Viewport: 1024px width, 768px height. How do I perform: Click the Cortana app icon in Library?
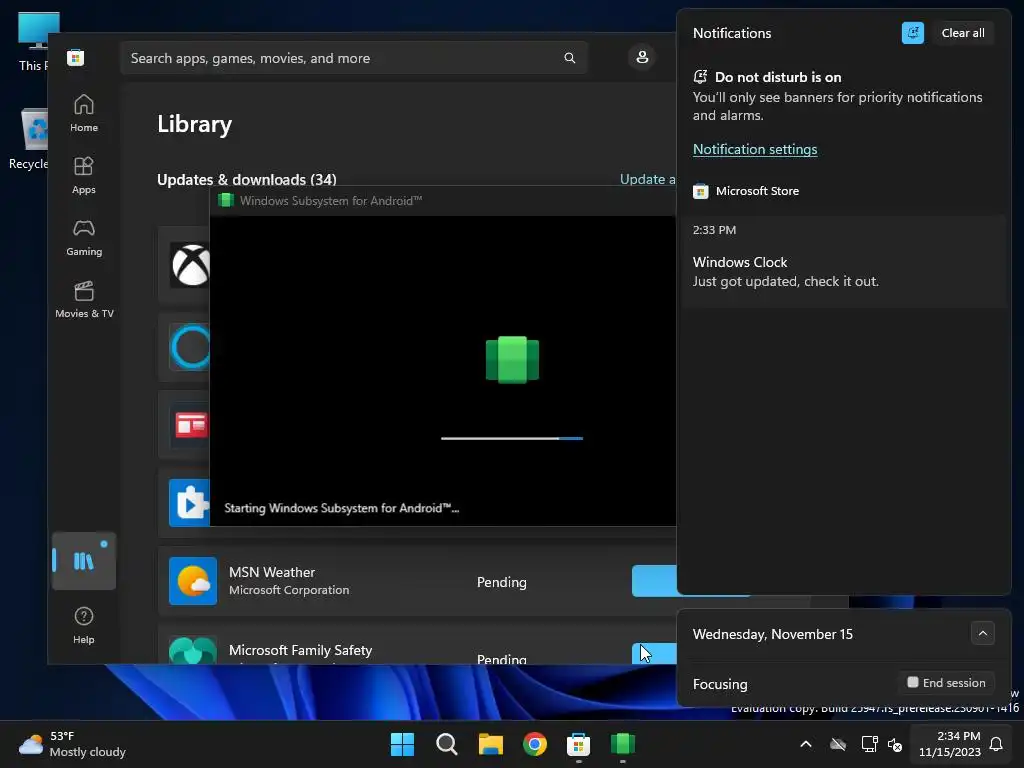click(190, 347)
